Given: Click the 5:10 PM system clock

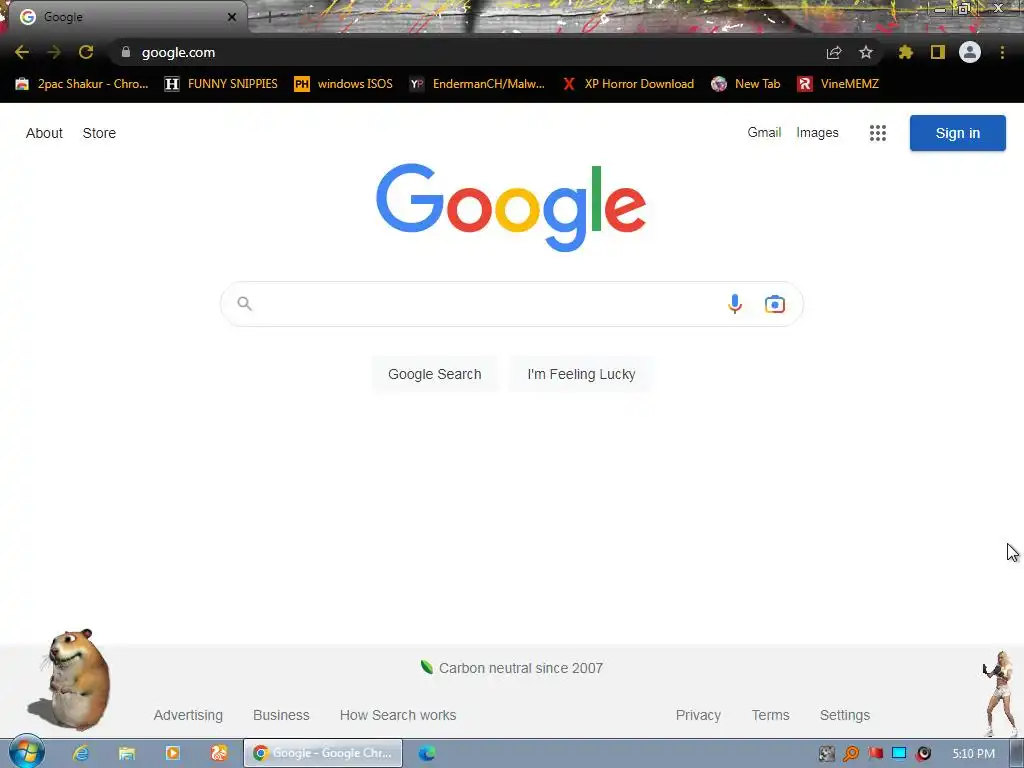Looking at the screenshot, I should point(973,754).
